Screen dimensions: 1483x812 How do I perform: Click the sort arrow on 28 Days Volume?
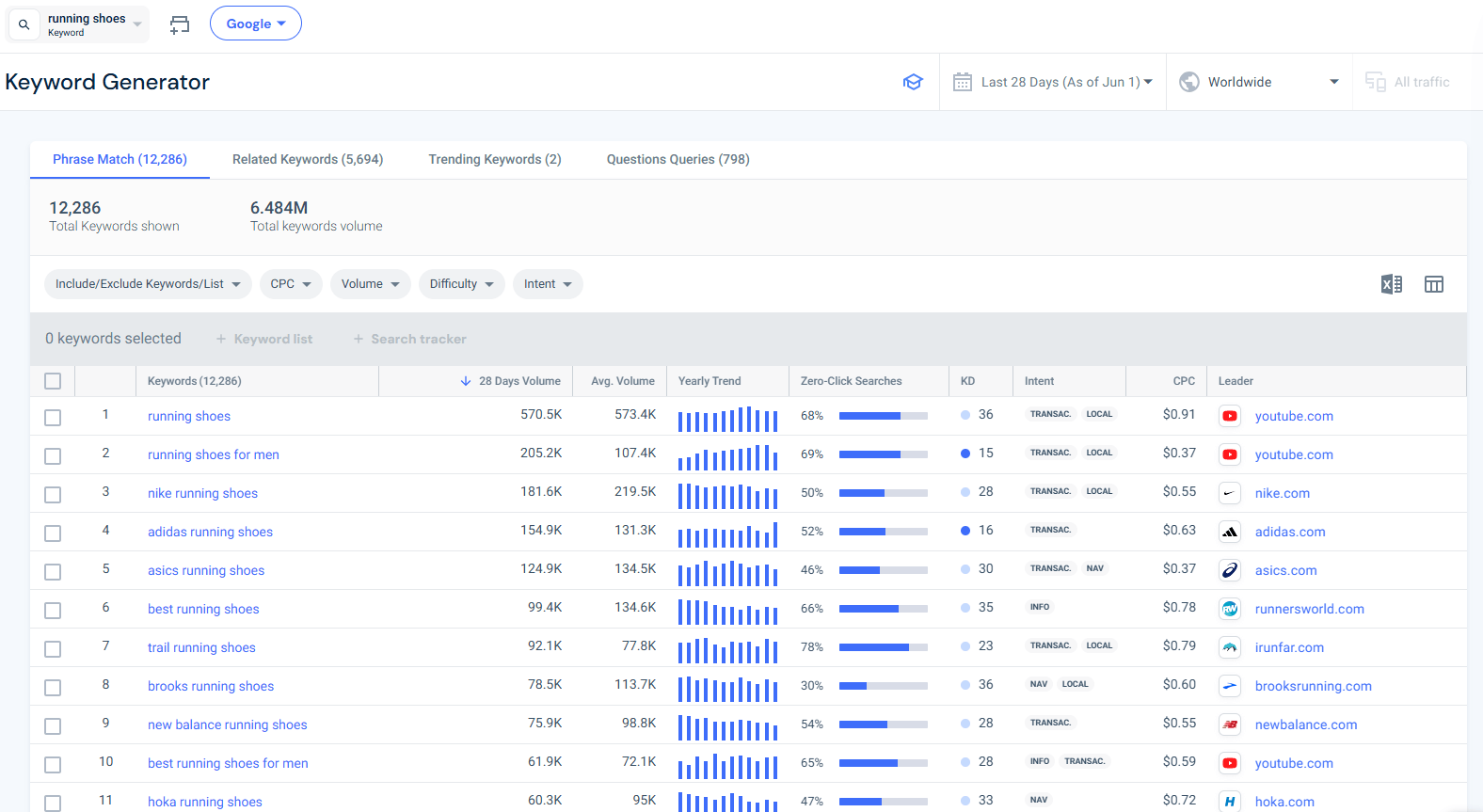466,381
